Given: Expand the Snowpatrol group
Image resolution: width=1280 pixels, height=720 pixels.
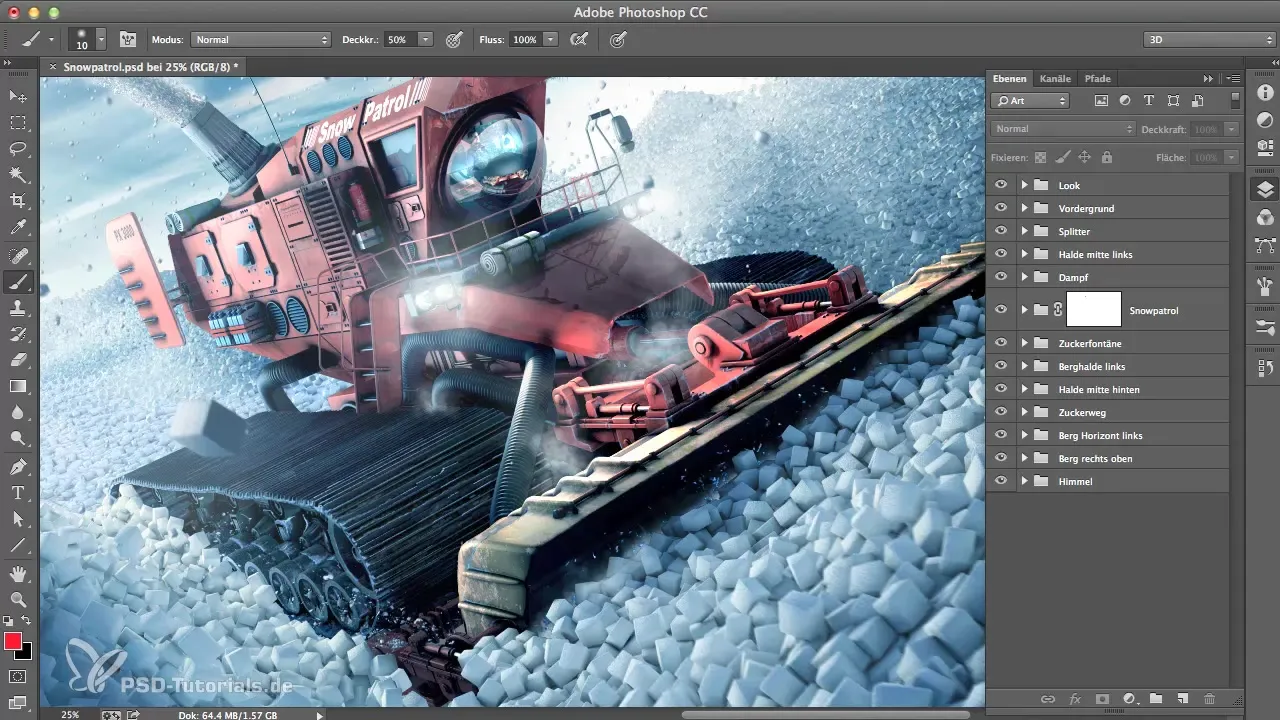Looking at the screenshot, I should tap(1024, 310).
